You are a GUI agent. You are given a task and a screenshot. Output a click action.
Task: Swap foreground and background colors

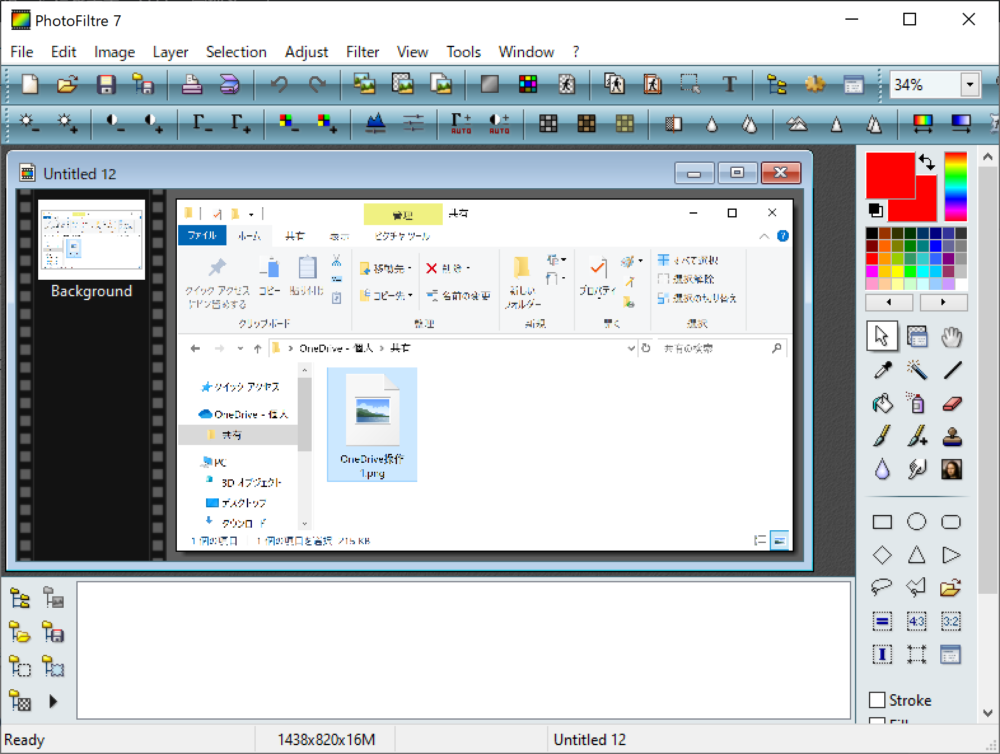click(x=927, y=163)
